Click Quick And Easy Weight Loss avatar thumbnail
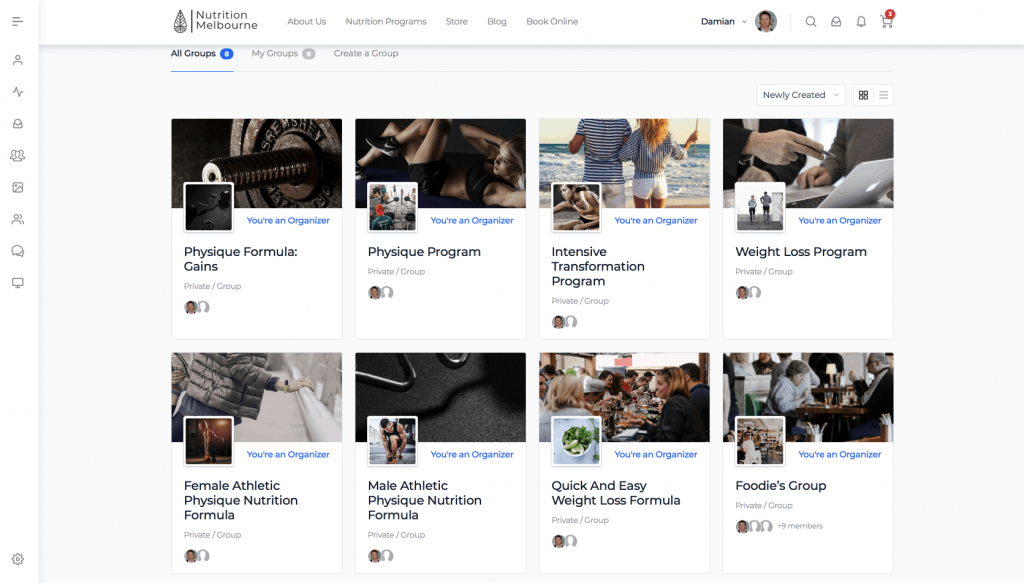Image resolution: width=1024 pixels, height=583 pixels. (x=576, y=441)
